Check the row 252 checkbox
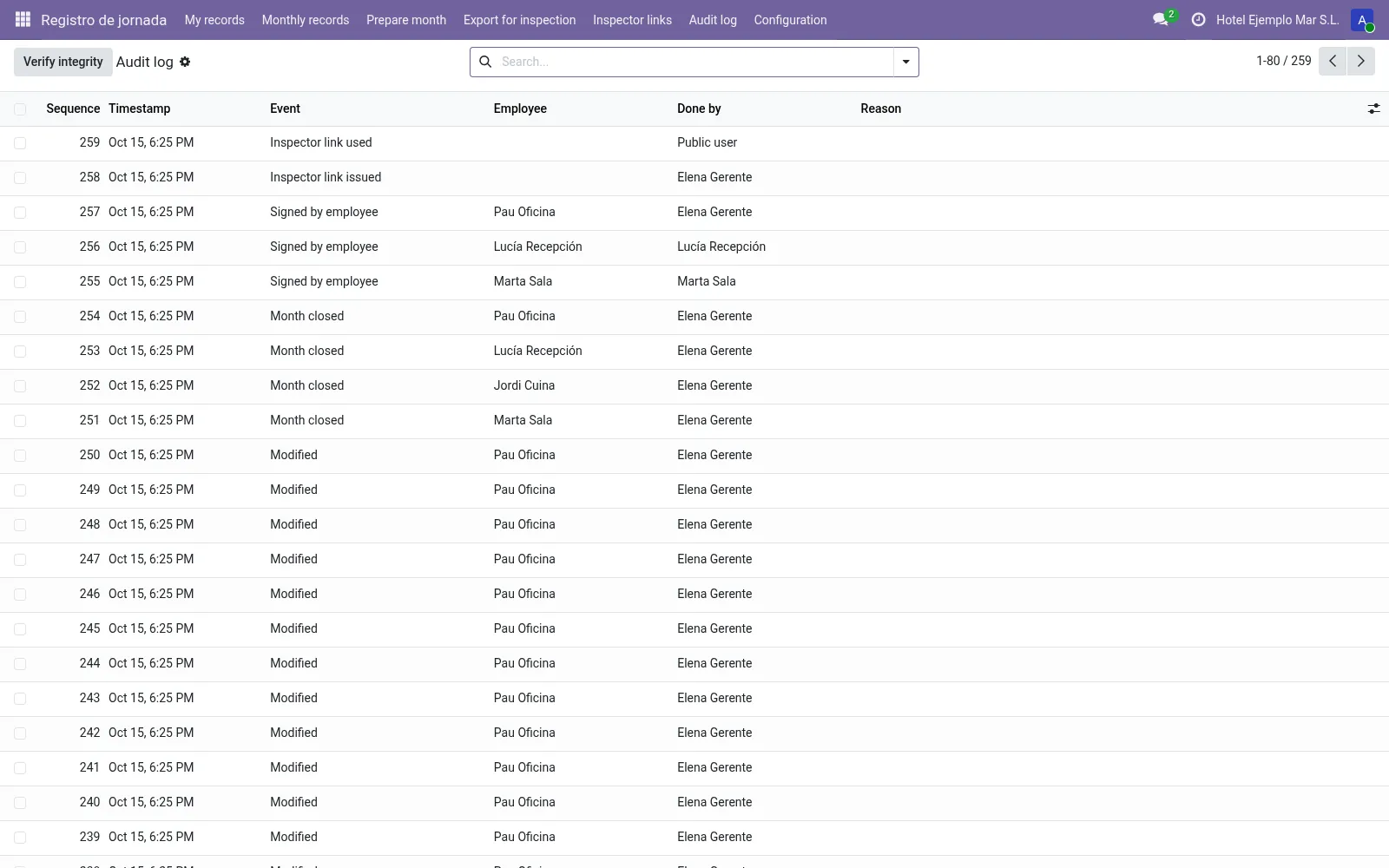 [x=20, y=386]
